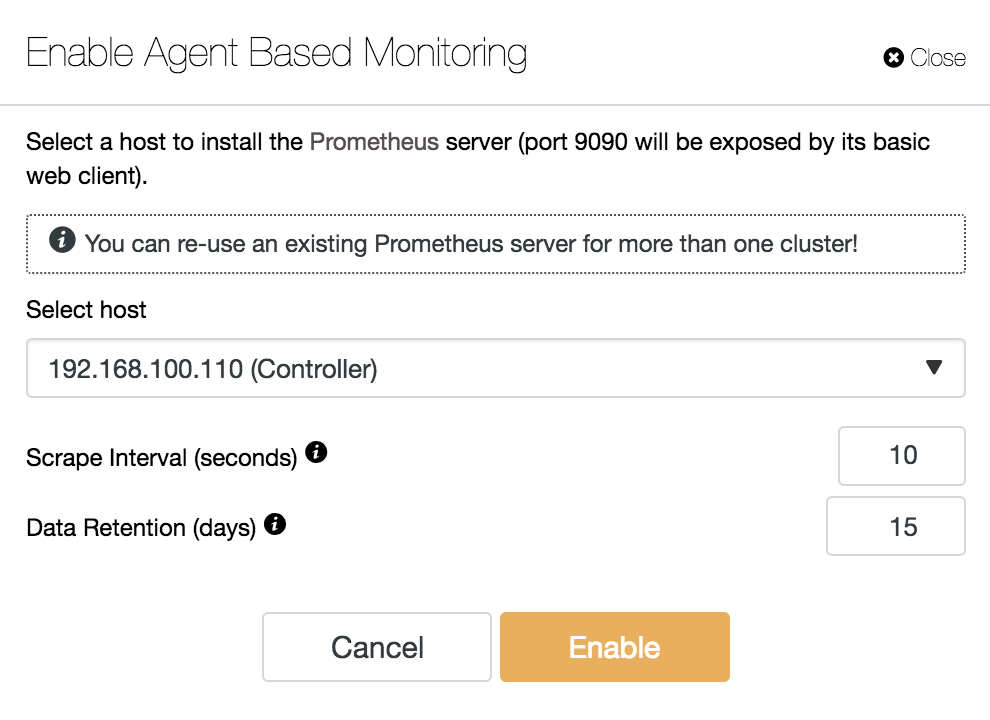Click the port 9090 description paragraph
The height and width of the screenshot is (720, 990).
(x=478, y=159)
